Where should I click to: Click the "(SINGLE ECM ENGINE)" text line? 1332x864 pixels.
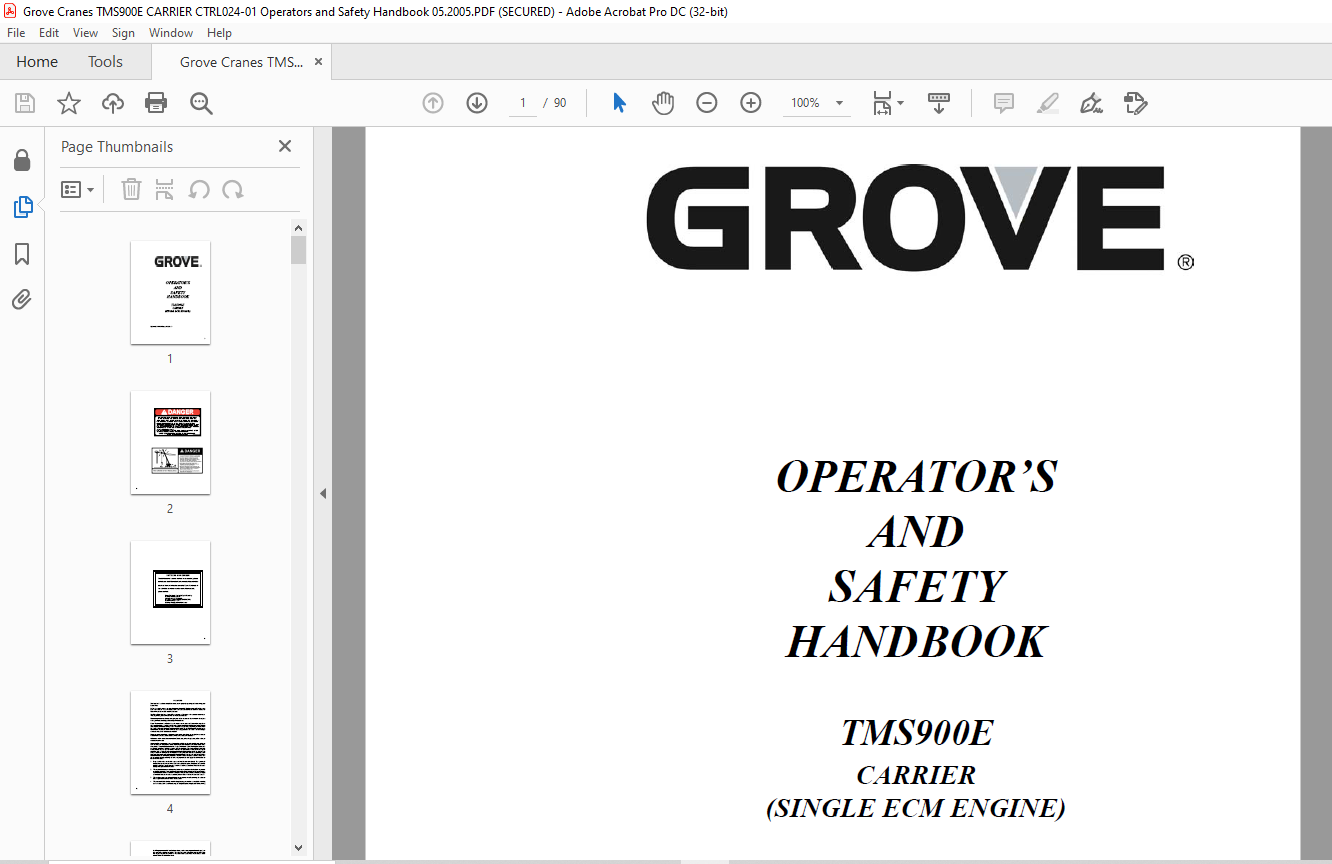click(916, 808)
